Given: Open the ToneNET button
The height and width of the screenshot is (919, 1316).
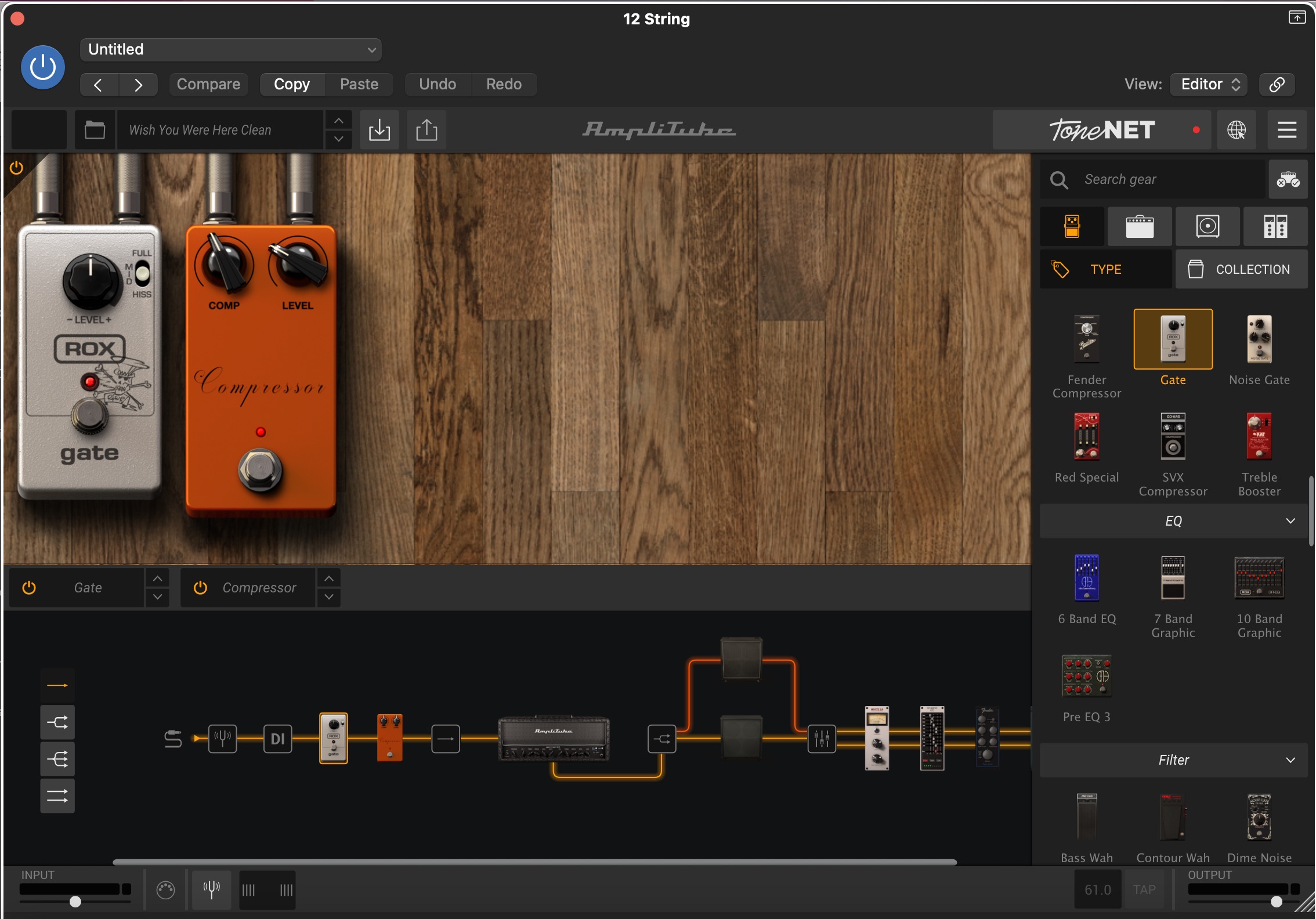Looking at the screenshot, I should [1101, 130].
